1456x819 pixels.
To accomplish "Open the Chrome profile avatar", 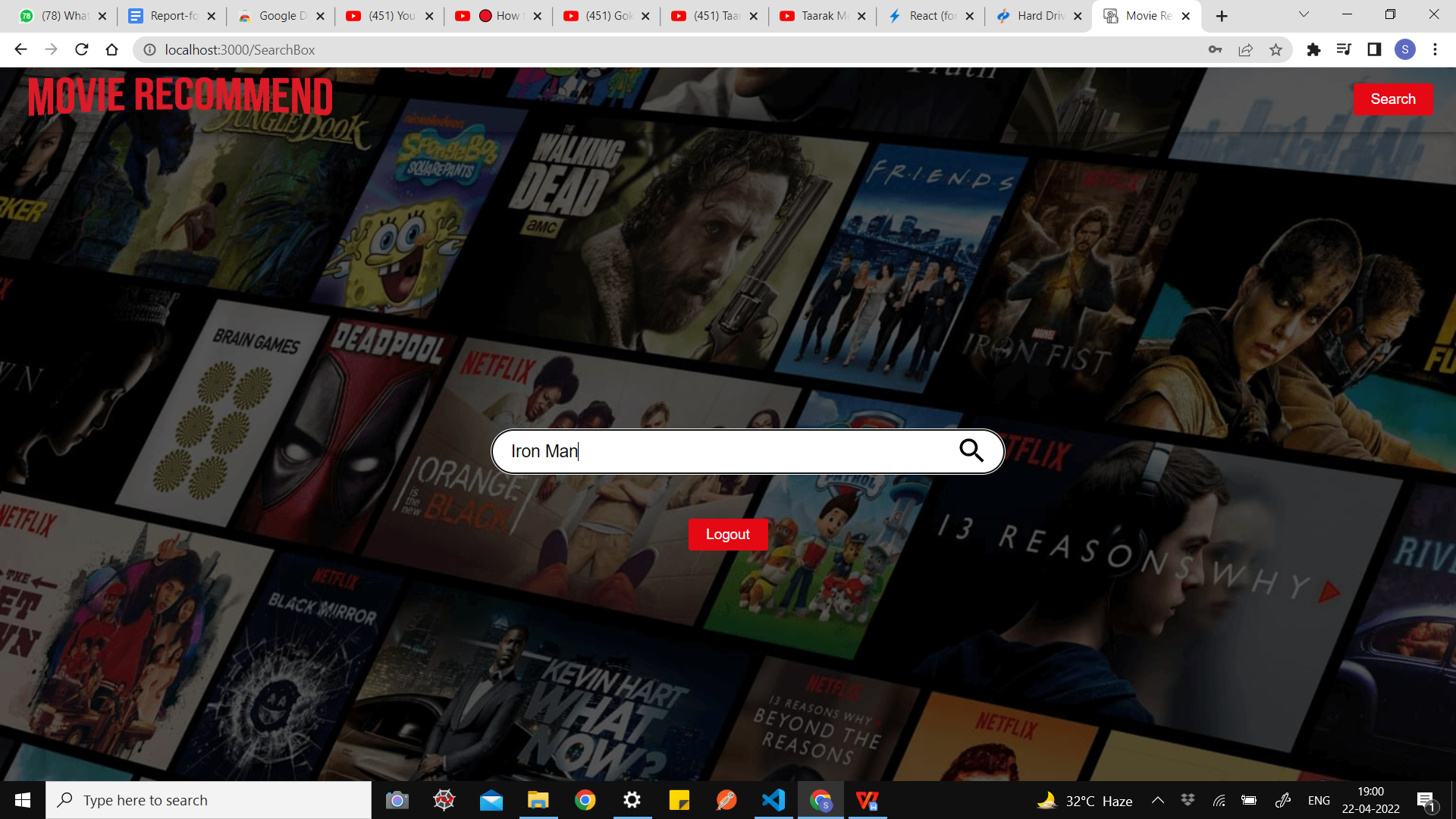I will pyautogui.click(x=1406, y=49).
